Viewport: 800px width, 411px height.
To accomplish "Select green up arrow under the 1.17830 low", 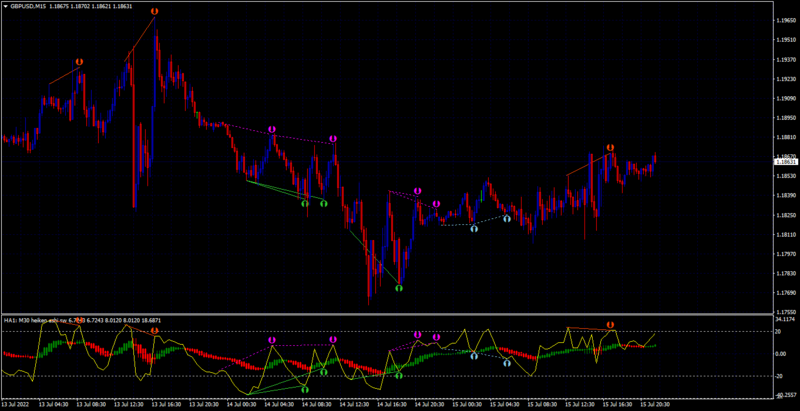I will point(399,288).
